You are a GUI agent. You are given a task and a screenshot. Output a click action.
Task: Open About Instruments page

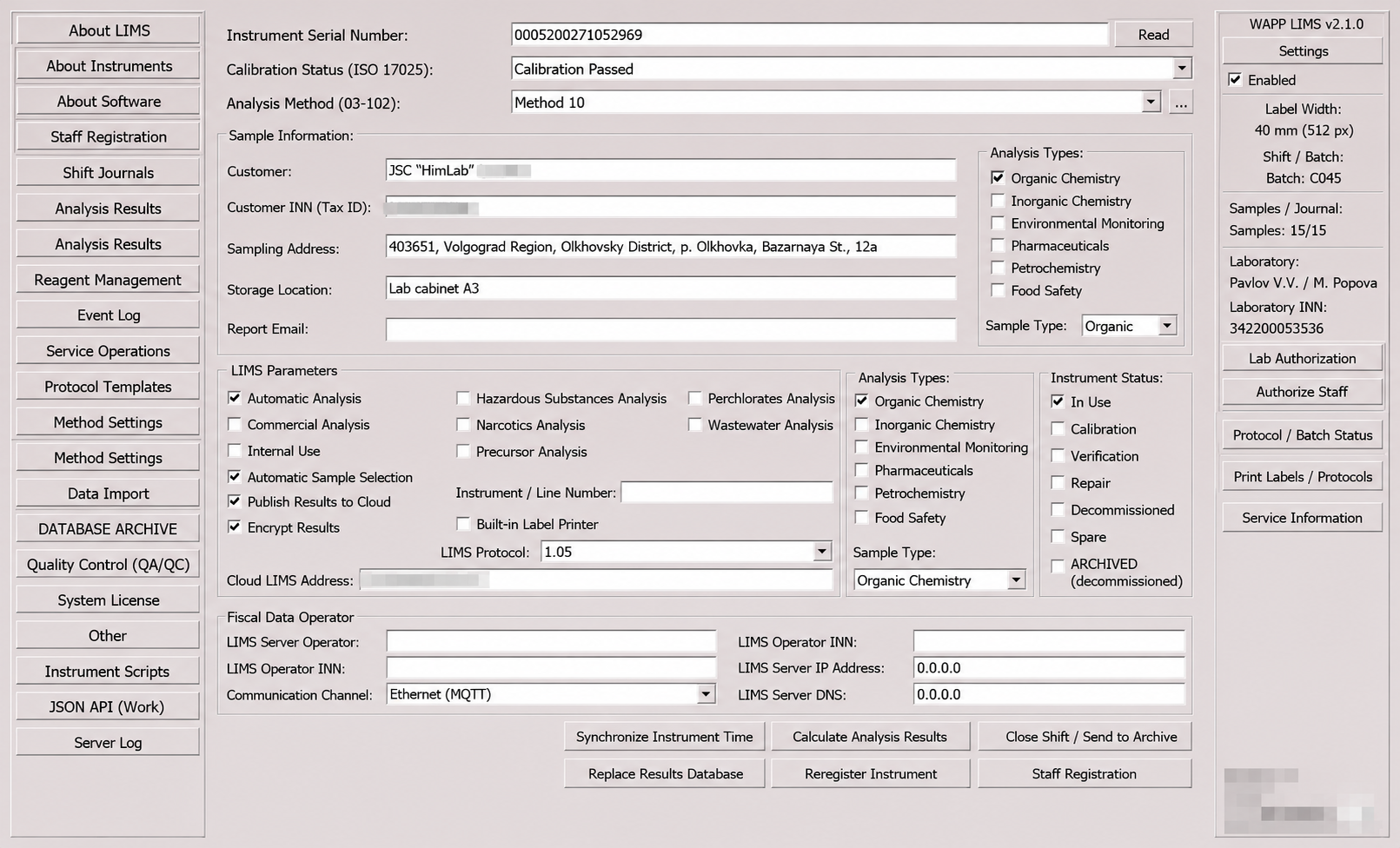click(x=109, y=66)
